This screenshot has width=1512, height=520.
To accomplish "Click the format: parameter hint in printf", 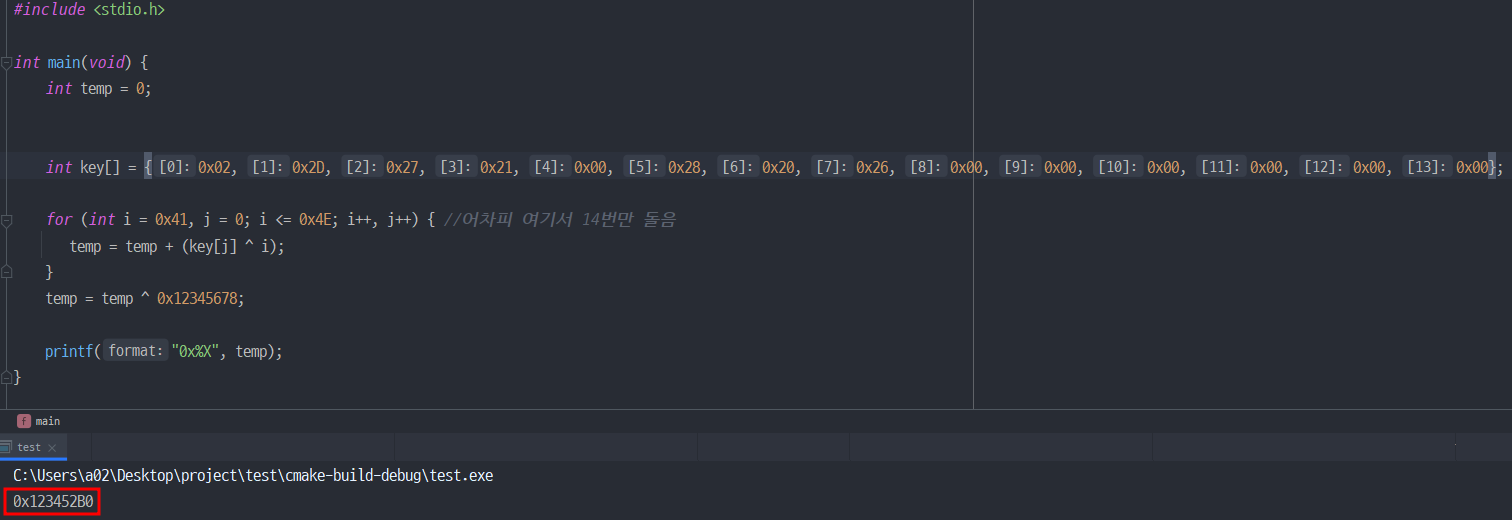I will pyautogui.click(x=135, y=352).
